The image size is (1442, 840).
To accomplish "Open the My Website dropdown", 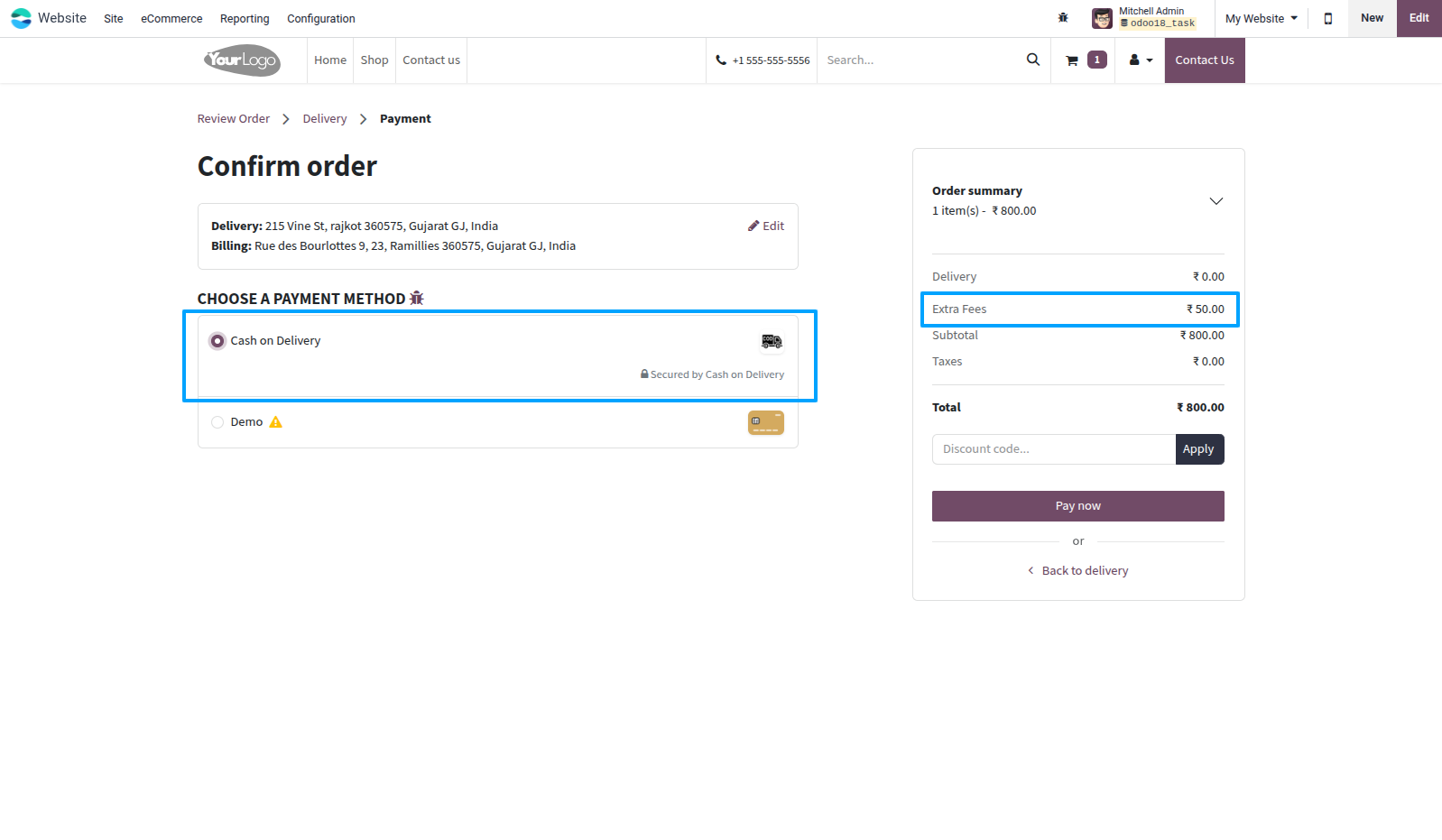I will pos(1262,18).
